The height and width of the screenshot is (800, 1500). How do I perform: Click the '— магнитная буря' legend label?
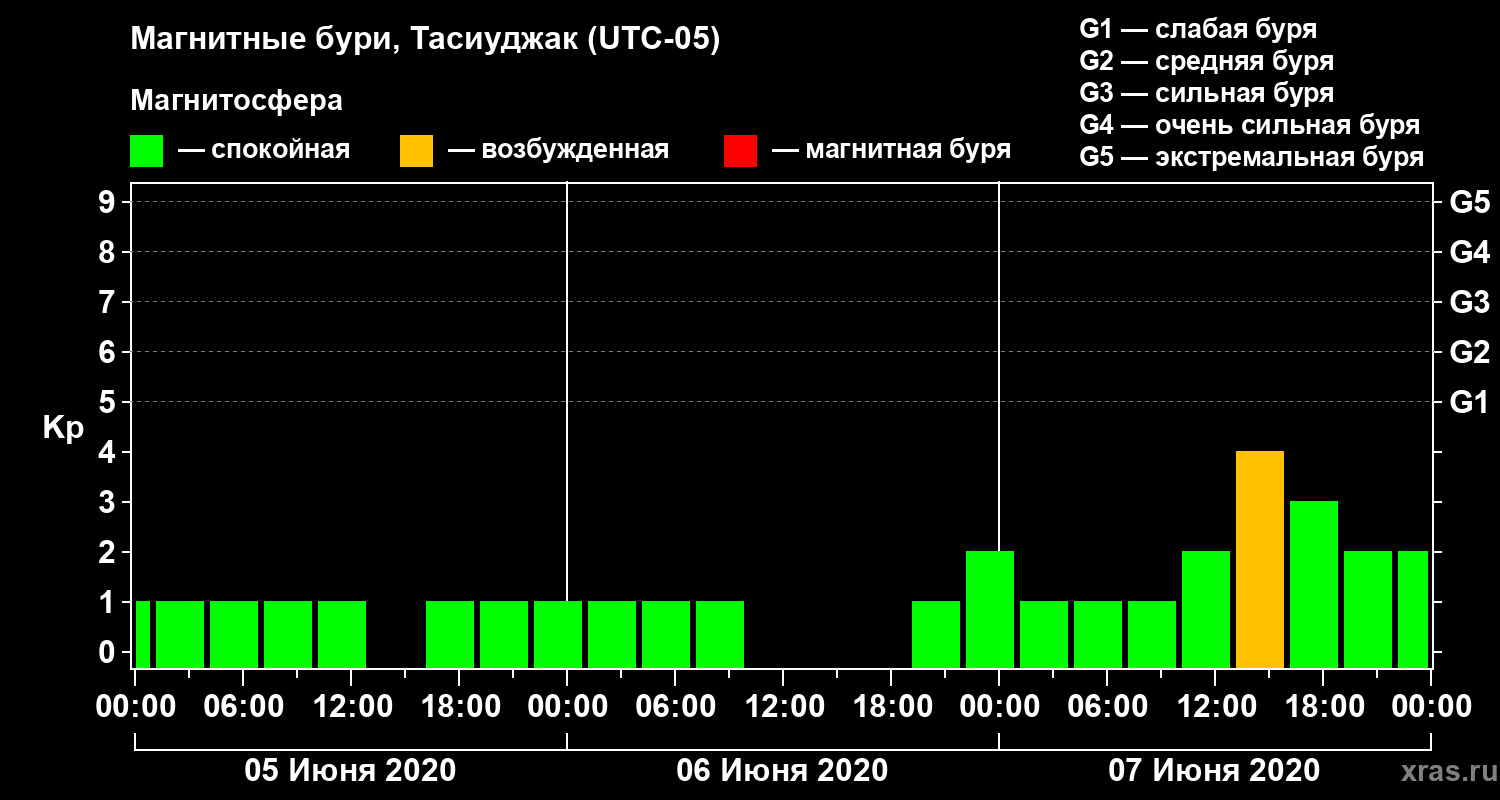[891, 151]
